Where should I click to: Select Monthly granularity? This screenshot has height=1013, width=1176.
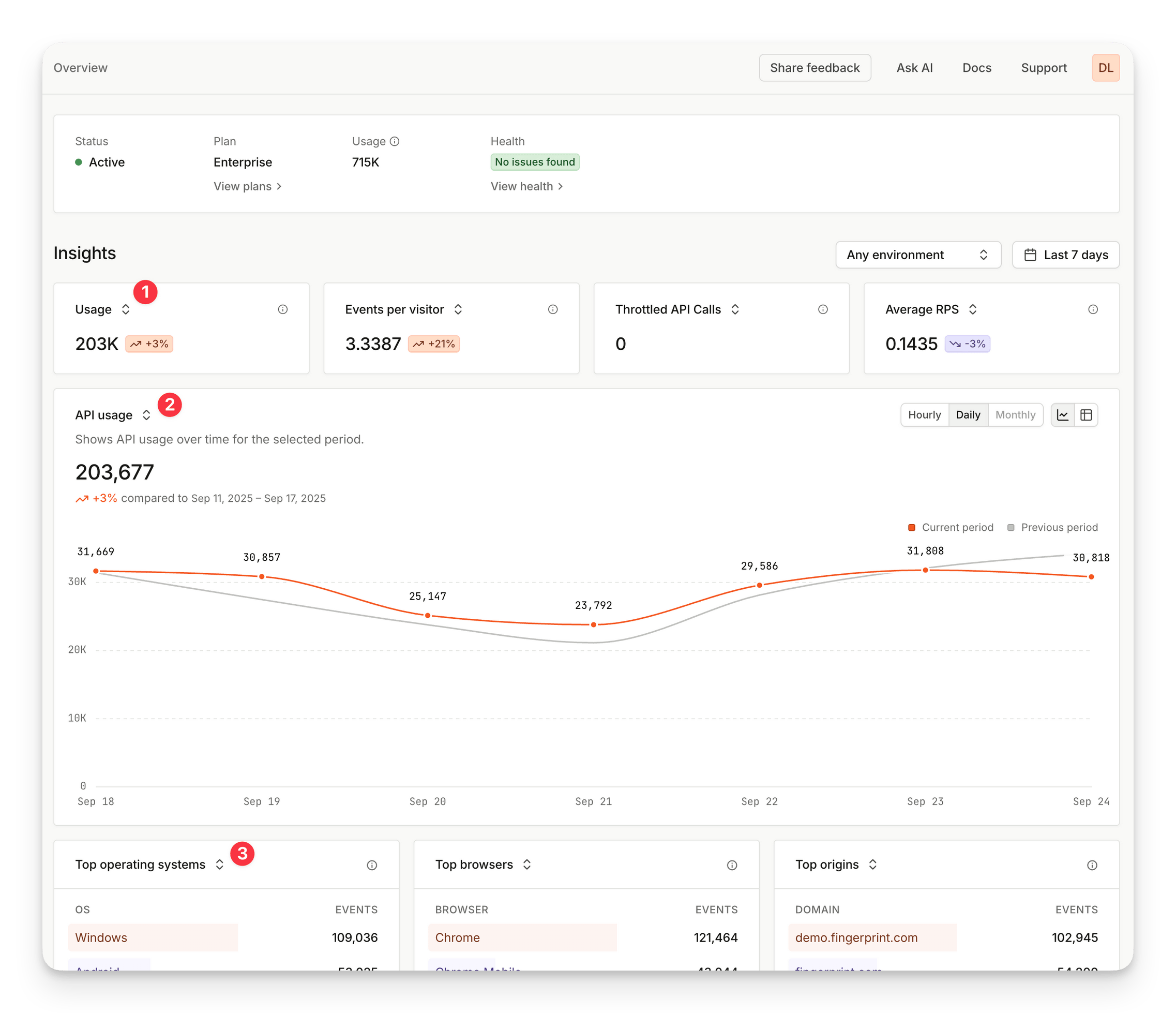click(x=1015, y=415)
